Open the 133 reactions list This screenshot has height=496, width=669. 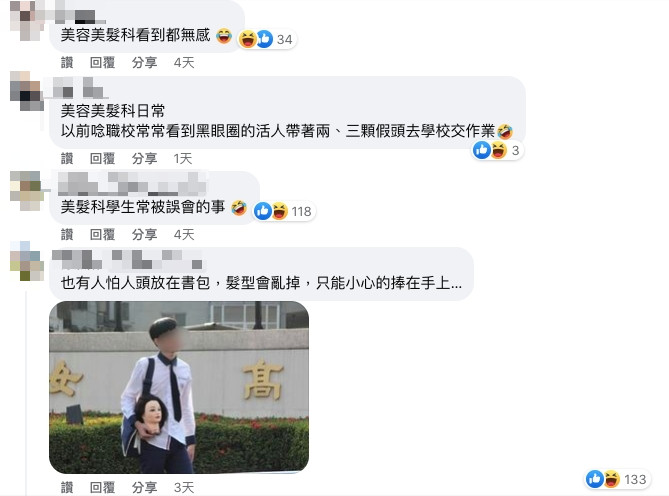pos(617,479)
